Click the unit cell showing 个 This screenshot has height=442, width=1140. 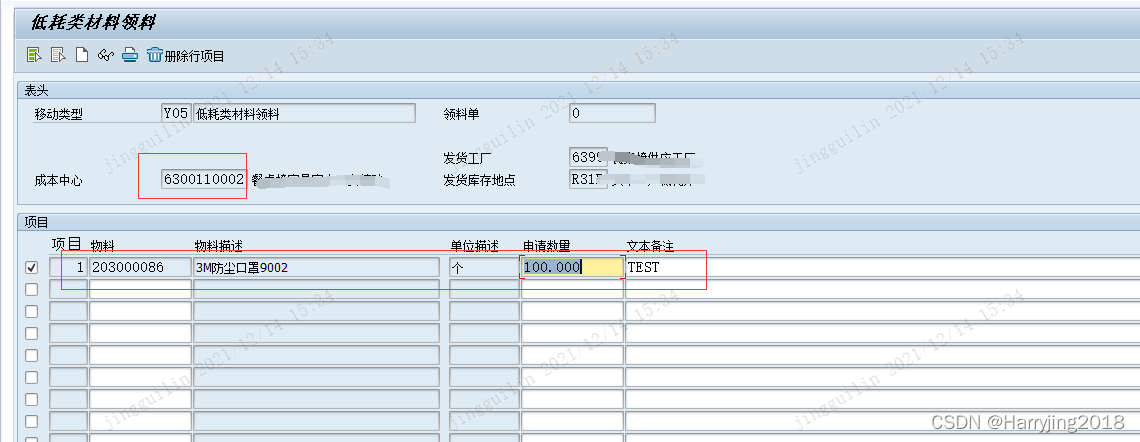click(x=483, y=268)
